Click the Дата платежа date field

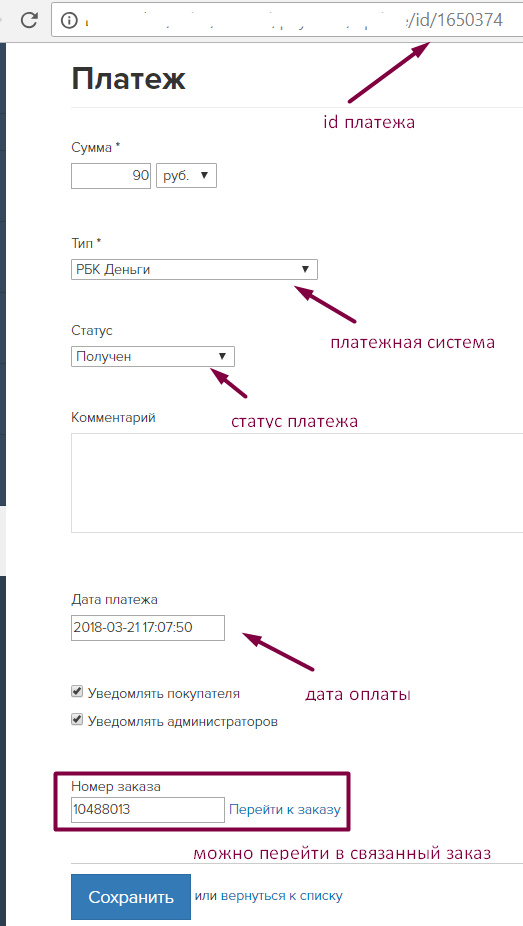click(x=148, y=628)
